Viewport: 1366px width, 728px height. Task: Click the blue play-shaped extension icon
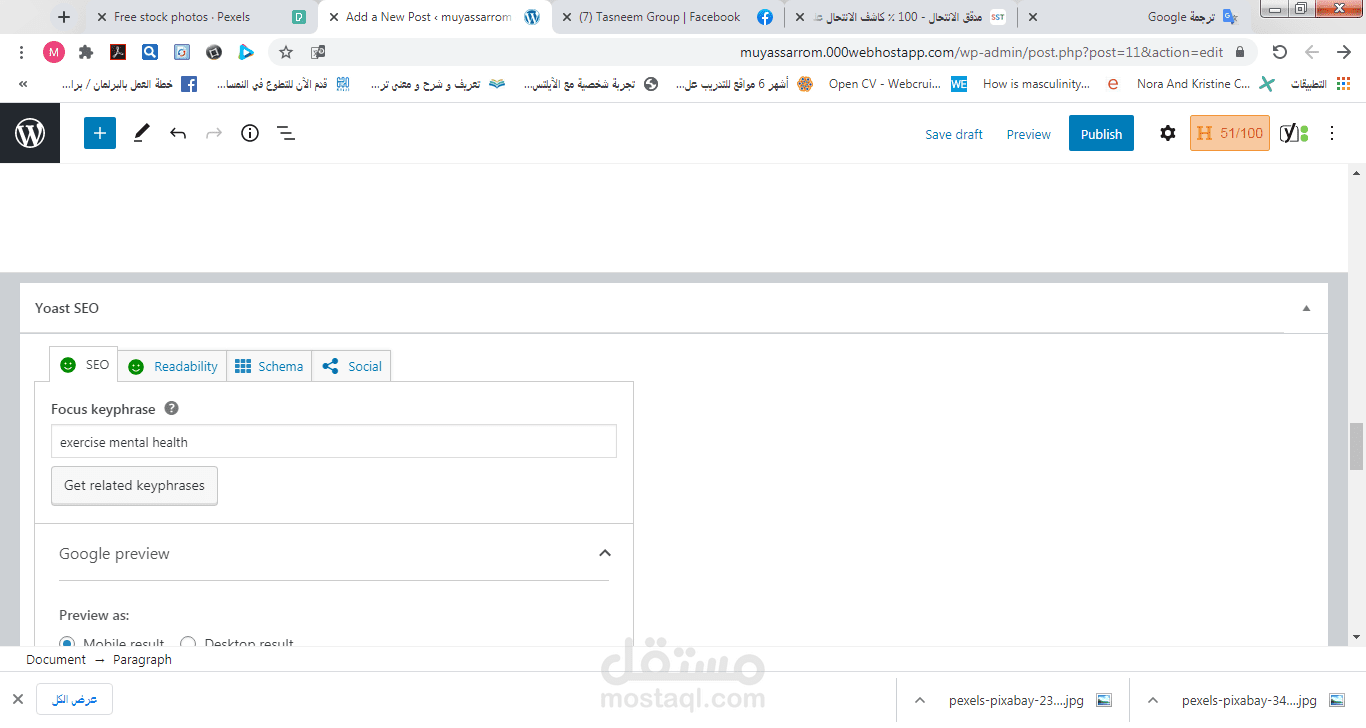click(246, 52)
